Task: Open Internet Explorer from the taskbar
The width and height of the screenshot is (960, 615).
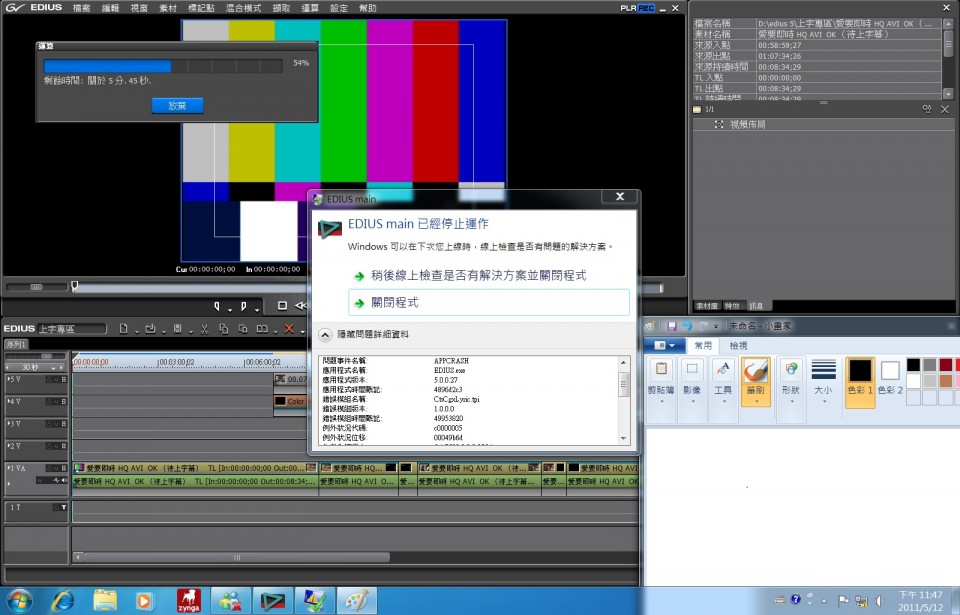Action: (62, 600)
